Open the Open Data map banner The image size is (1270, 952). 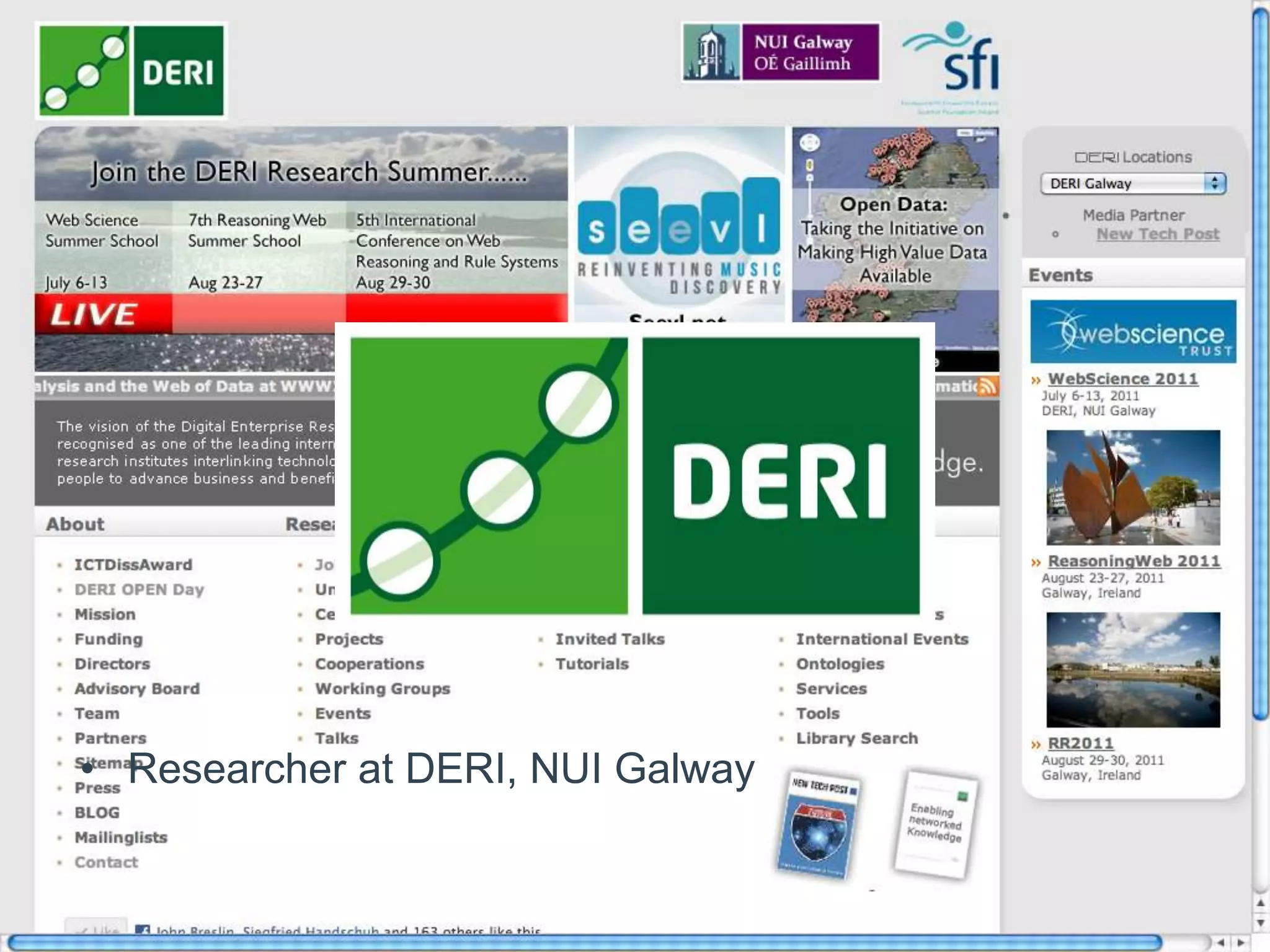click(x=895, y=239)
